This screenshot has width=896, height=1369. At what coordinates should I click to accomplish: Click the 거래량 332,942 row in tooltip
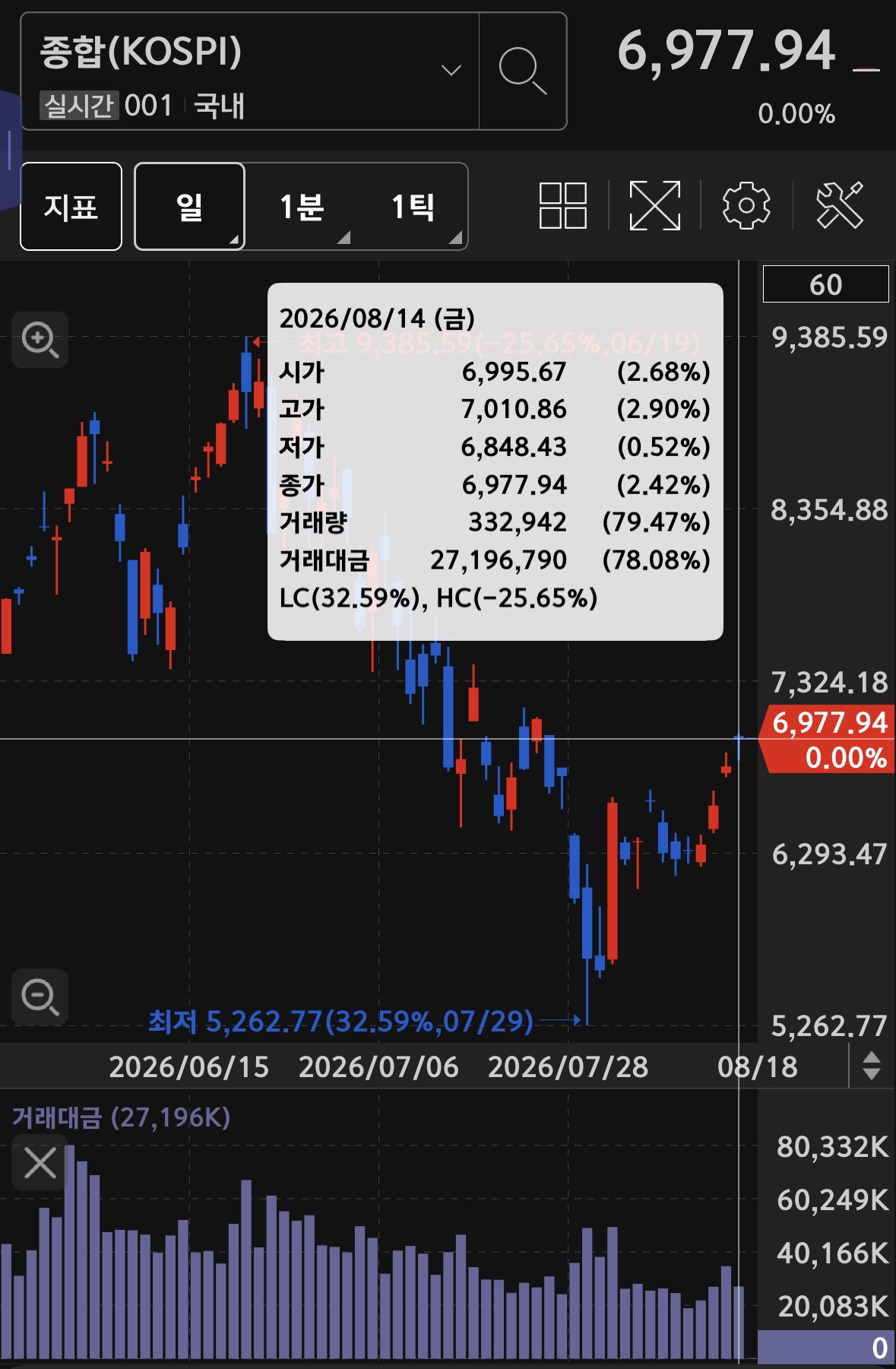(x=495, y=522)
